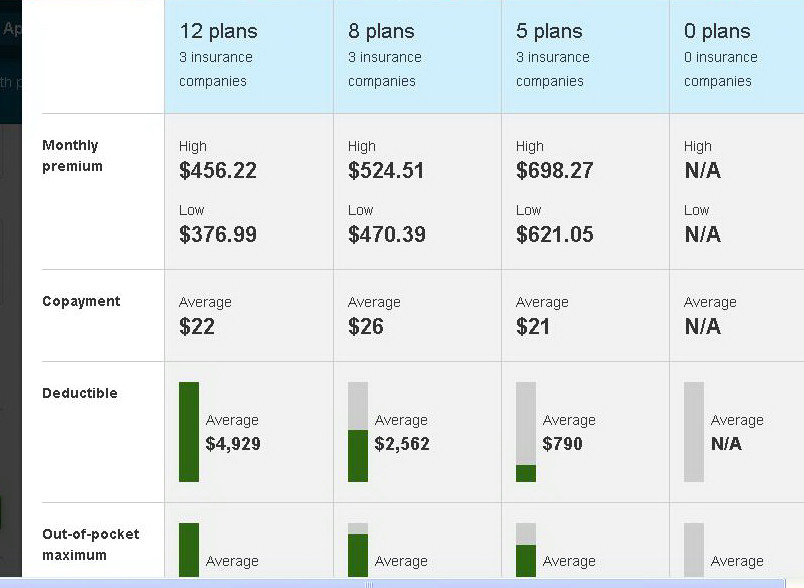804x588 pixels.
Task: Click the out-of-pocket bar under 5 plans
Action: pyautogui.click(x=526, y=550)
